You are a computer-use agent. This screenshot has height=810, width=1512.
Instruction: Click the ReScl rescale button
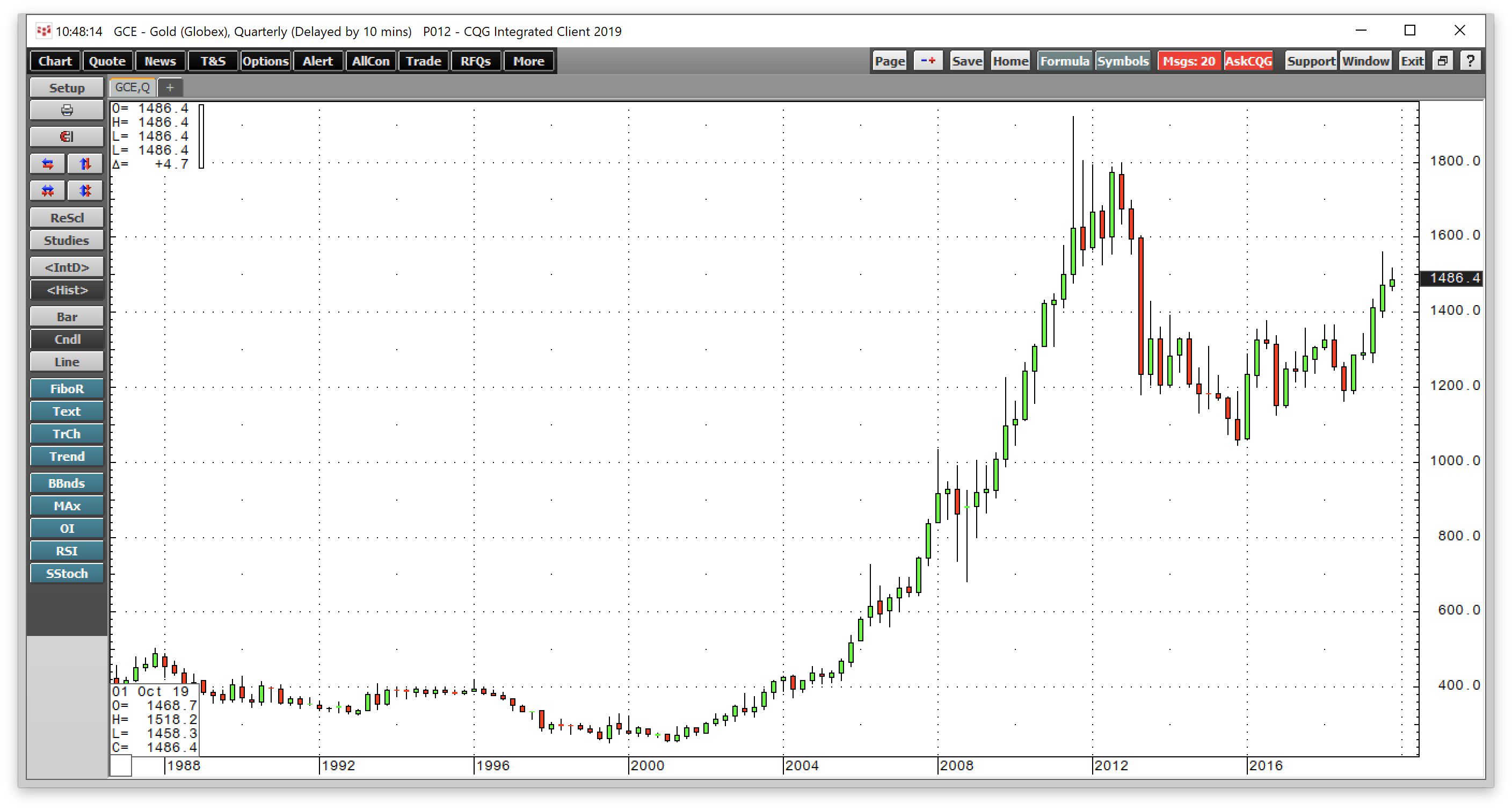[x=67, y=218]
